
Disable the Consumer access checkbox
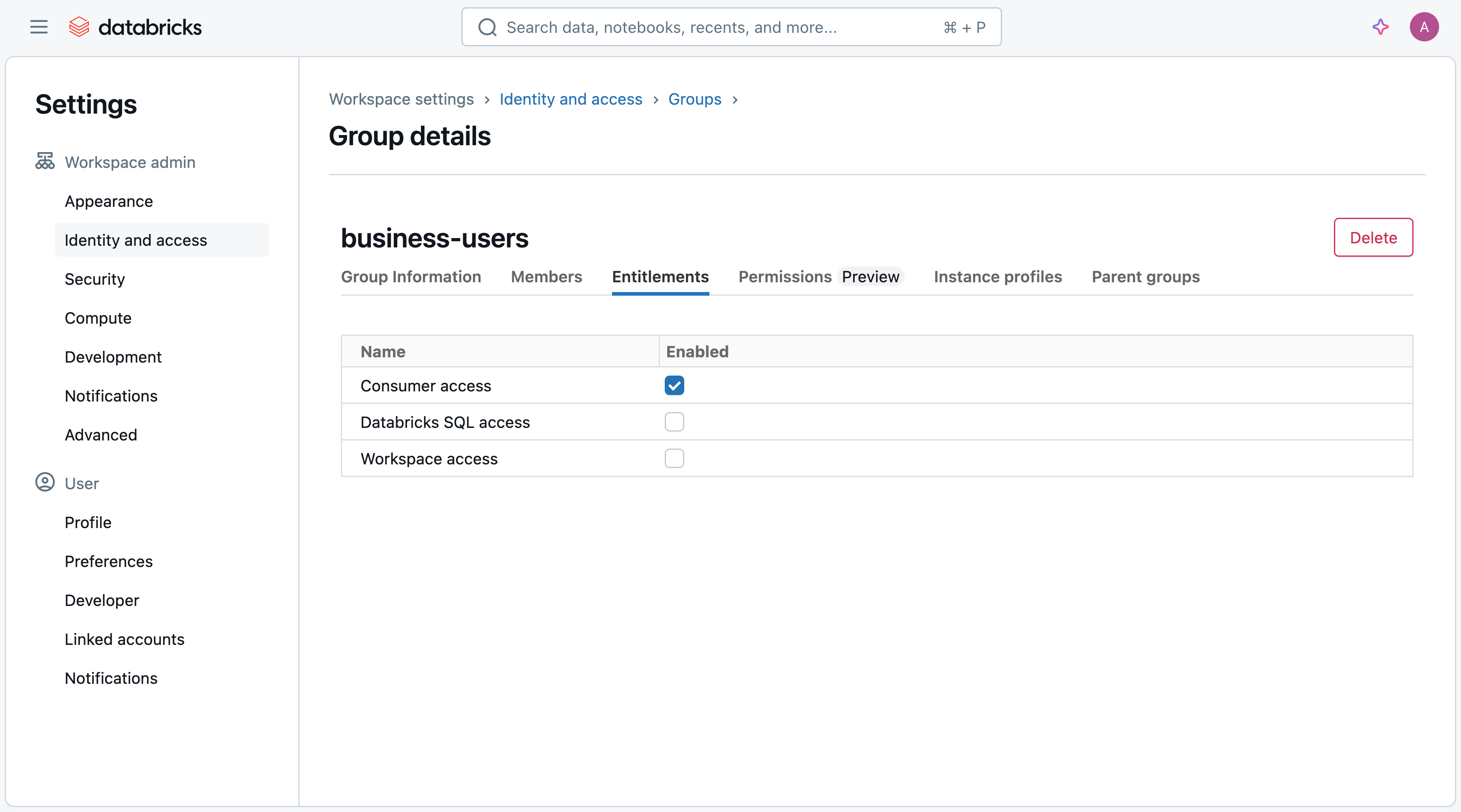[674, 385]
